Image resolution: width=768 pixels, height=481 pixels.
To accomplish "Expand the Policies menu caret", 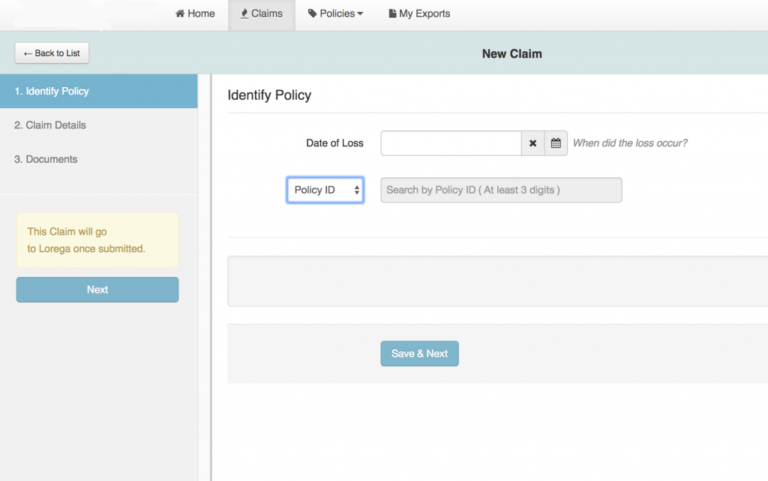I will (x=360, y=14).
